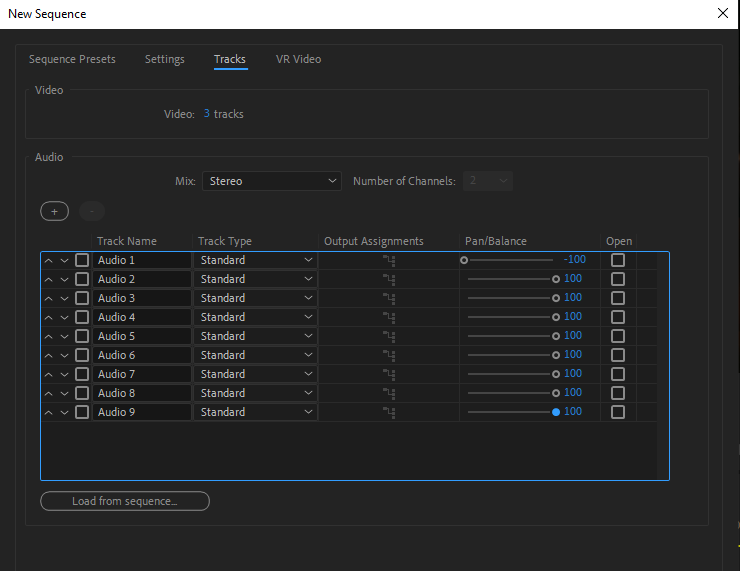Open Track Type dropdown for Audio 8
The height and width of the screenshot is (571, 740).
coord(255,393)
